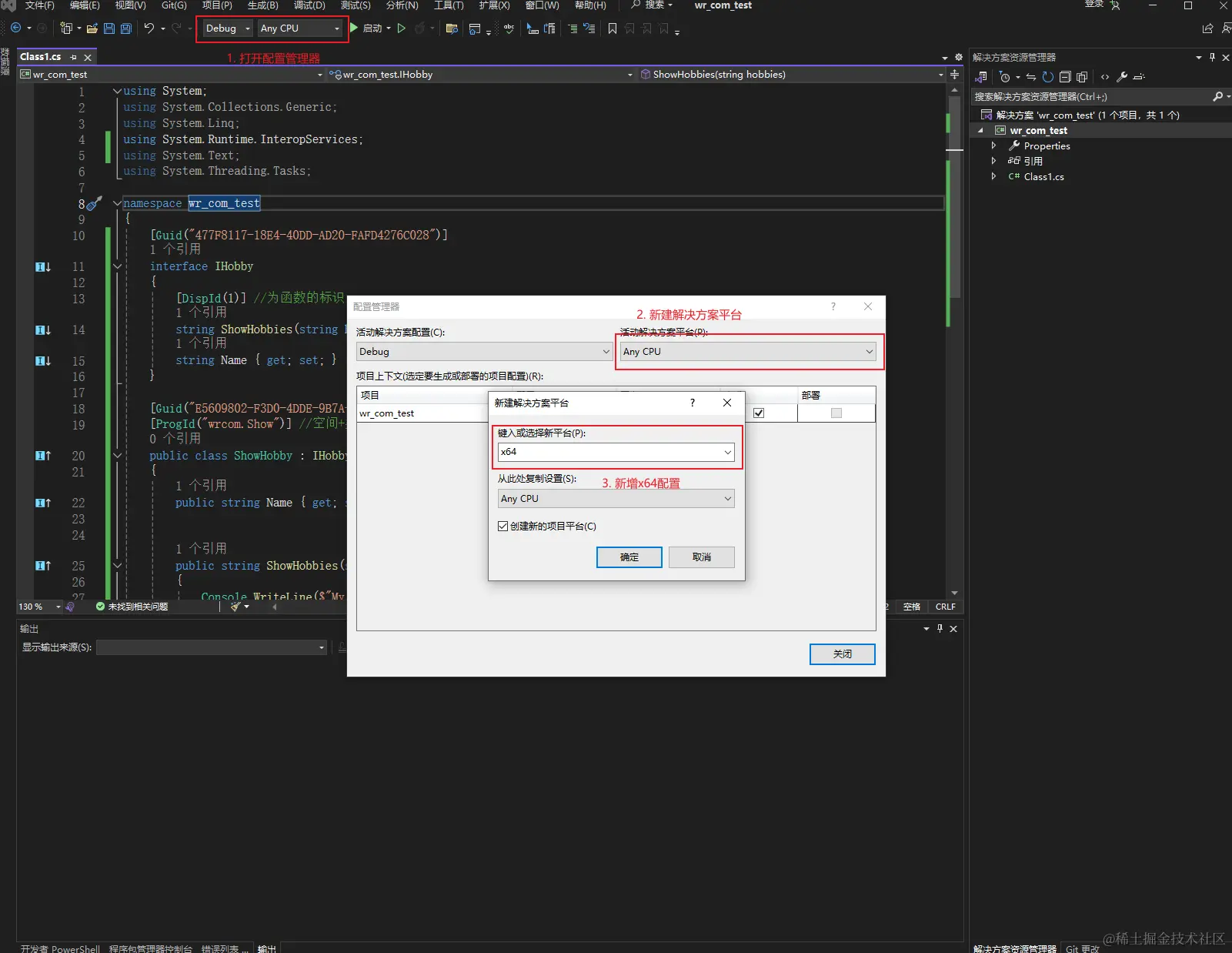Open the Any CPU platform dropdown in the toolbar
Image resolution: width=1232 pixels, height=953 pixels.
(x=300, y=28)
